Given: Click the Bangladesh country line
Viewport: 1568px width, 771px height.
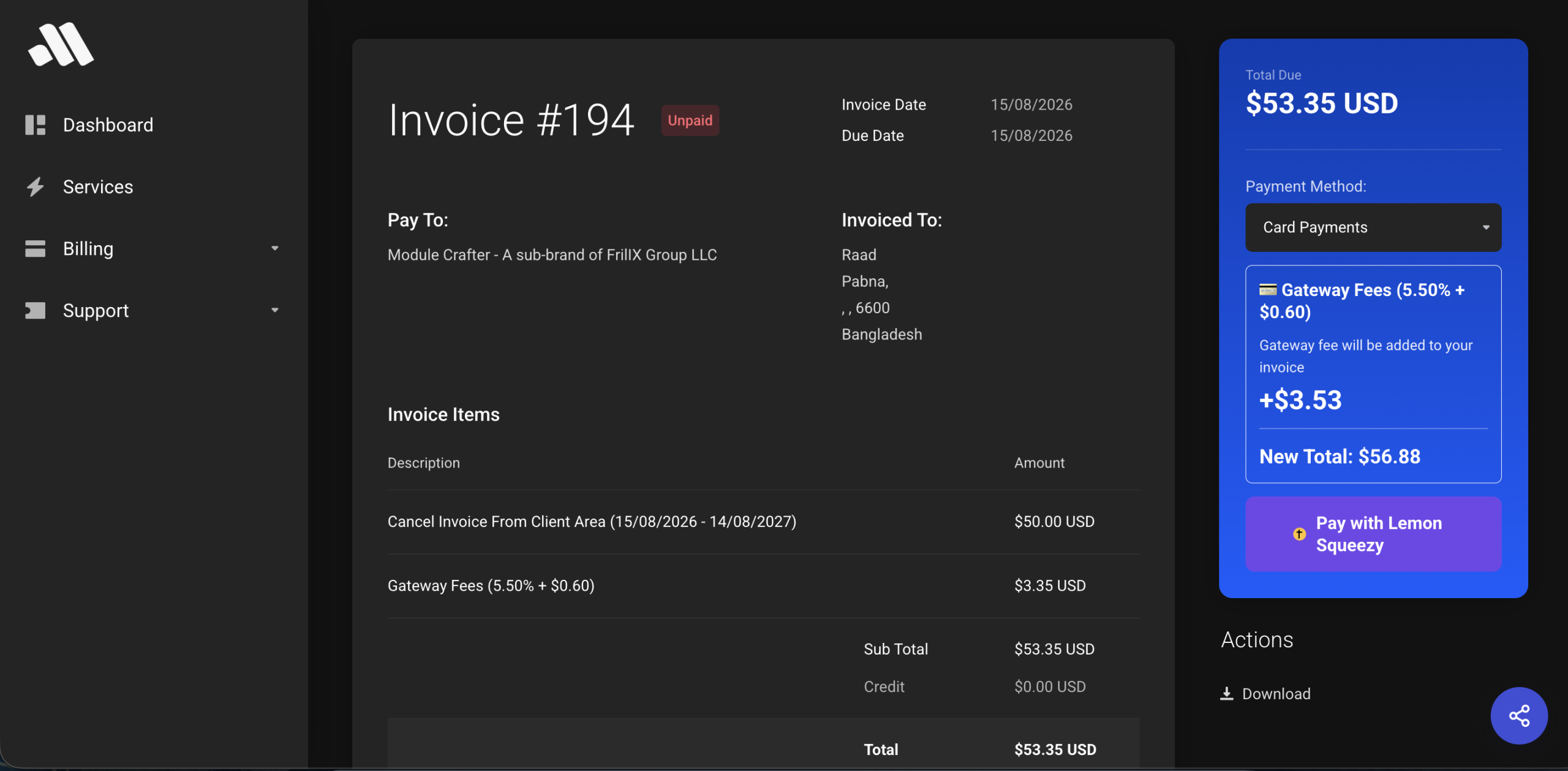Looking at the screenshot, I should (881, 335).
